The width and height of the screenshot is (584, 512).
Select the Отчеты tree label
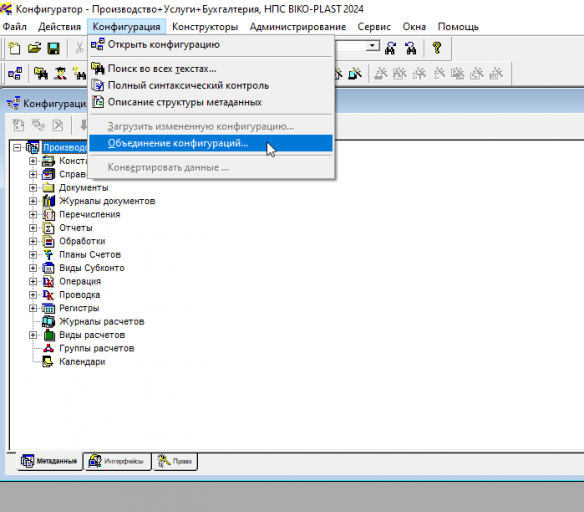(x=76, y=228)
